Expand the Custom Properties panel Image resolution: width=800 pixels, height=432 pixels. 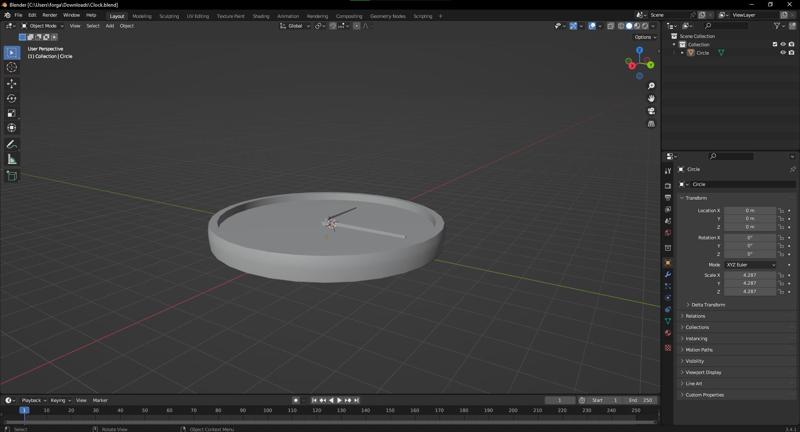pyautogui.click(x=702, y=395)
